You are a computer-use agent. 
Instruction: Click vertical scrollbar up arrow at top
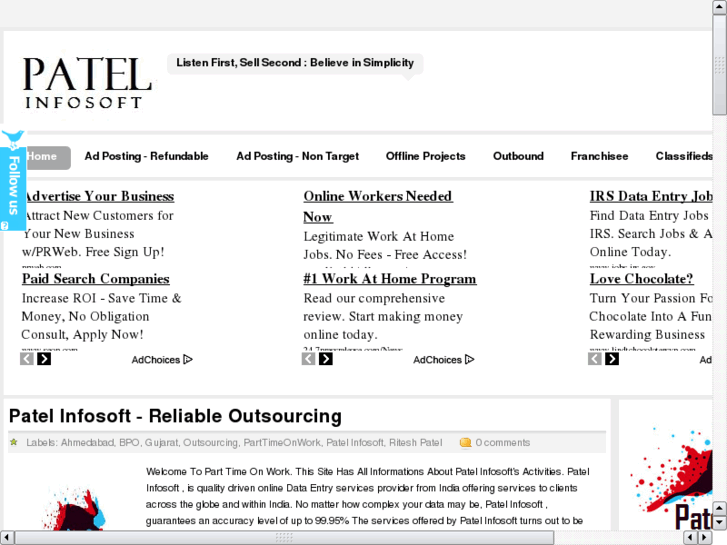[720, 7]
